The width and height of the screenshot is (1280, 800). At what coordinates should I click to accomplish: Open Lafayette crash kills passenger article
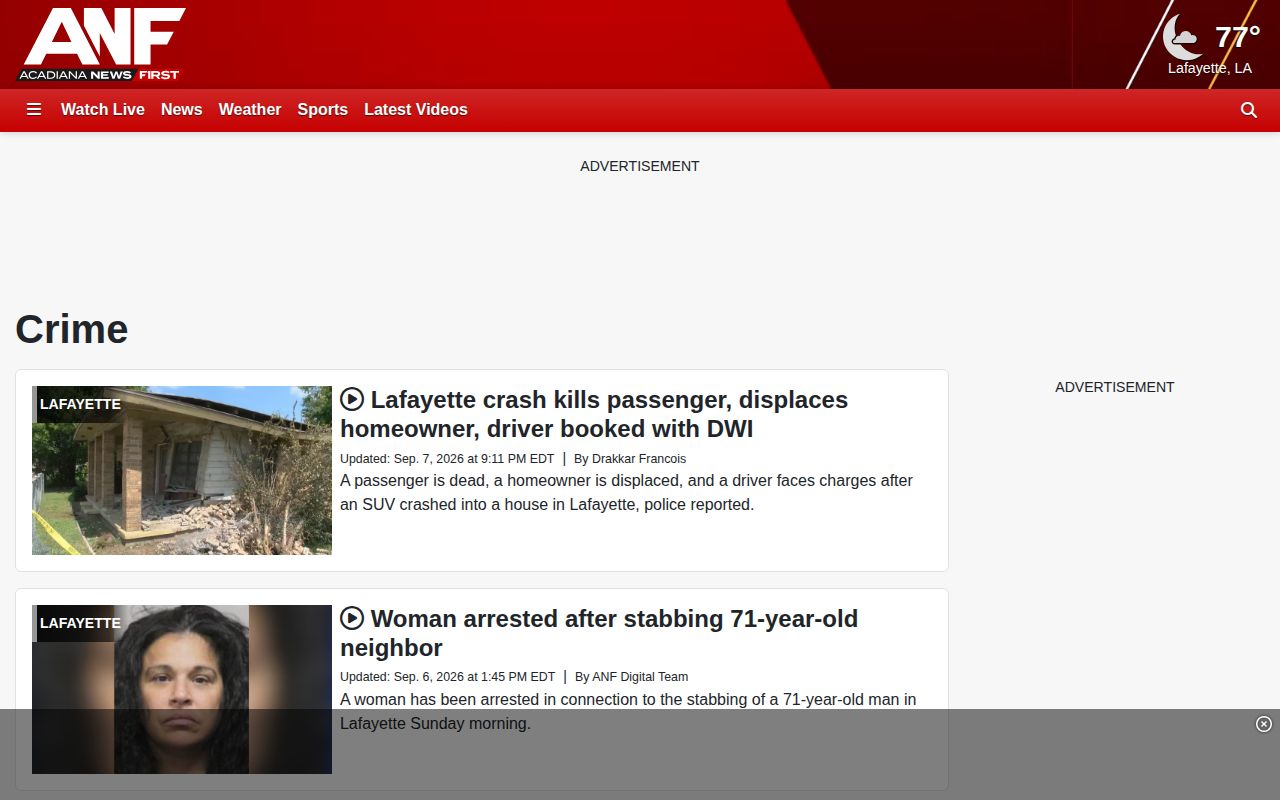(594, 414)
